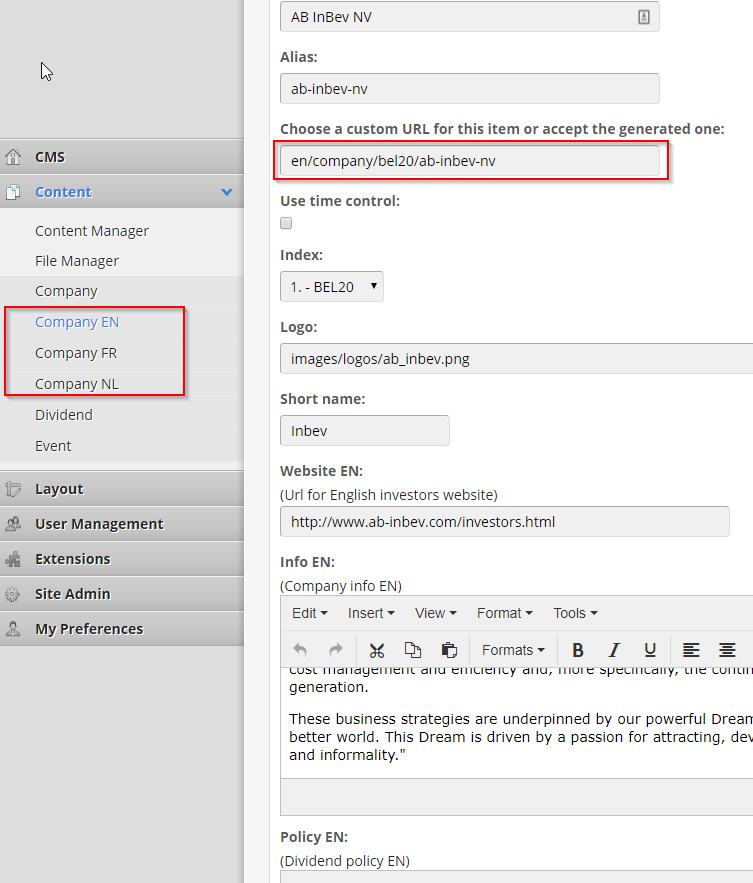Click the name field with AB InBev NV
This screenshot has width=753, height=883.
470,17
